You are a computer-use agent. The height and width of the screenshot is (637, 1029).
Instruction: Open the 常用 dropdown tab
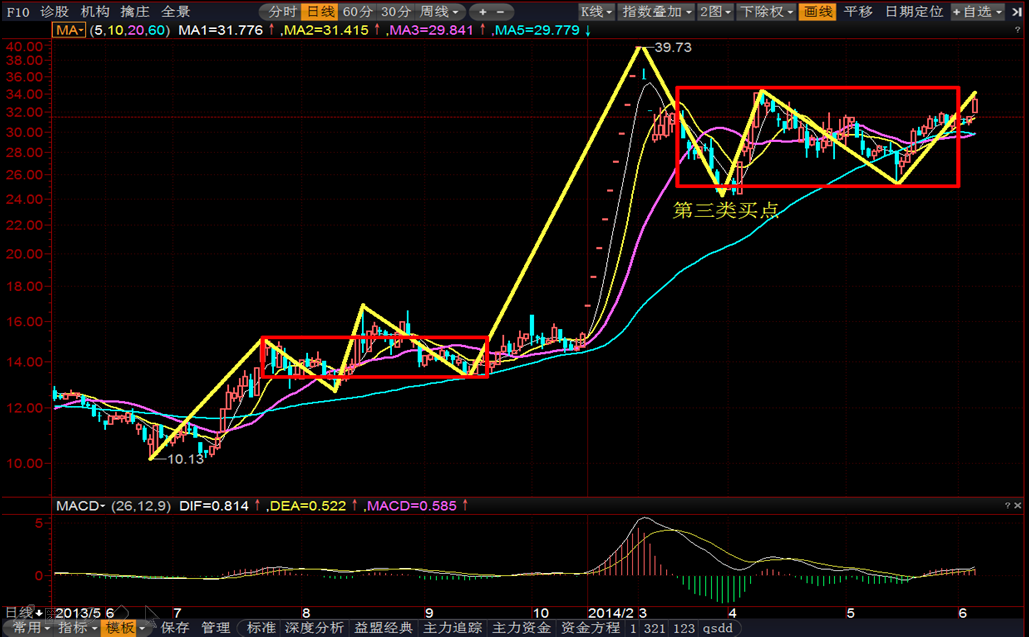[x=31, y=628]
